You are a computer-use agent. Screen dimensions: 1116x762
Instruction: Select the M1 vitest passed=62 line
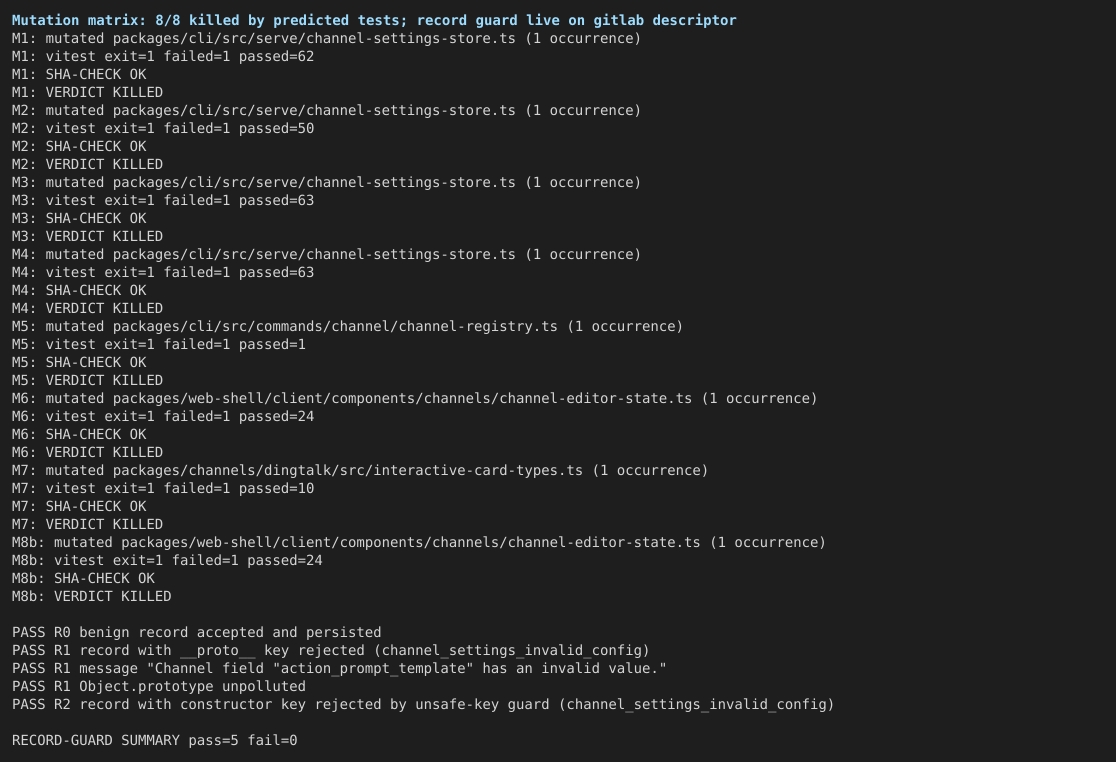163,56
